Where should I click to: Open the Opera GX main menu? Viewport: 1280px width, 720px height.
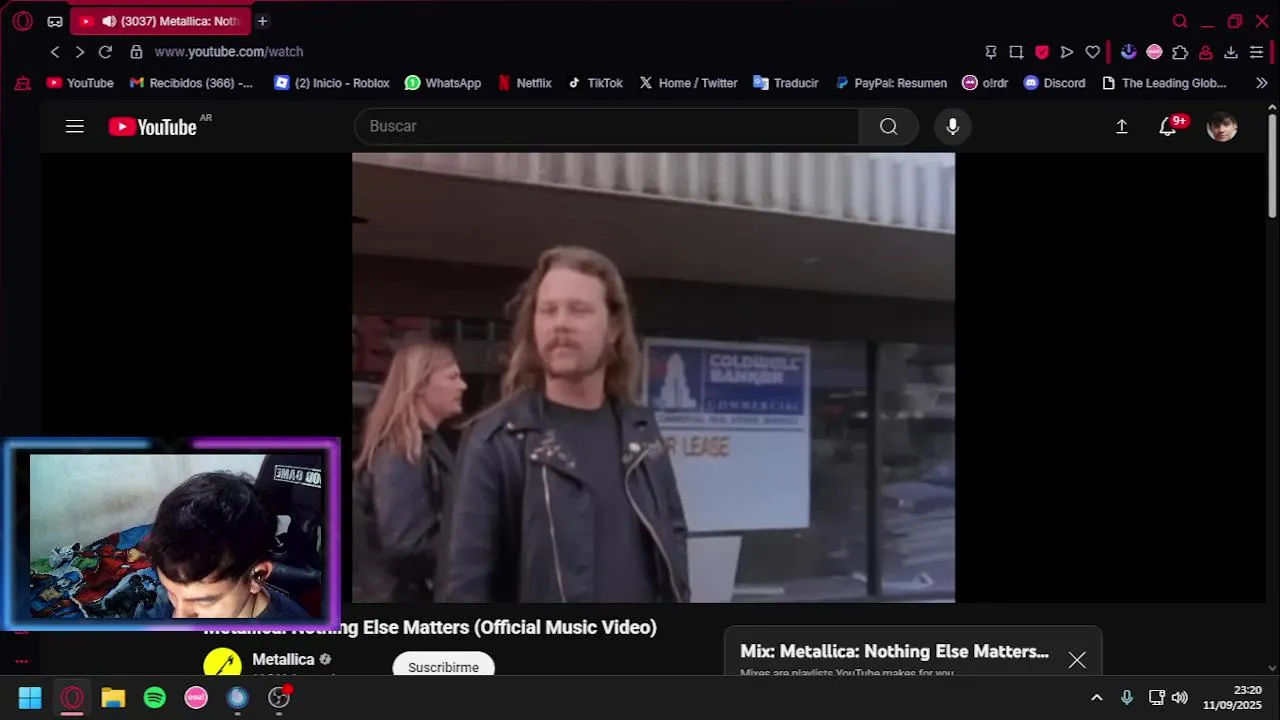22,21
